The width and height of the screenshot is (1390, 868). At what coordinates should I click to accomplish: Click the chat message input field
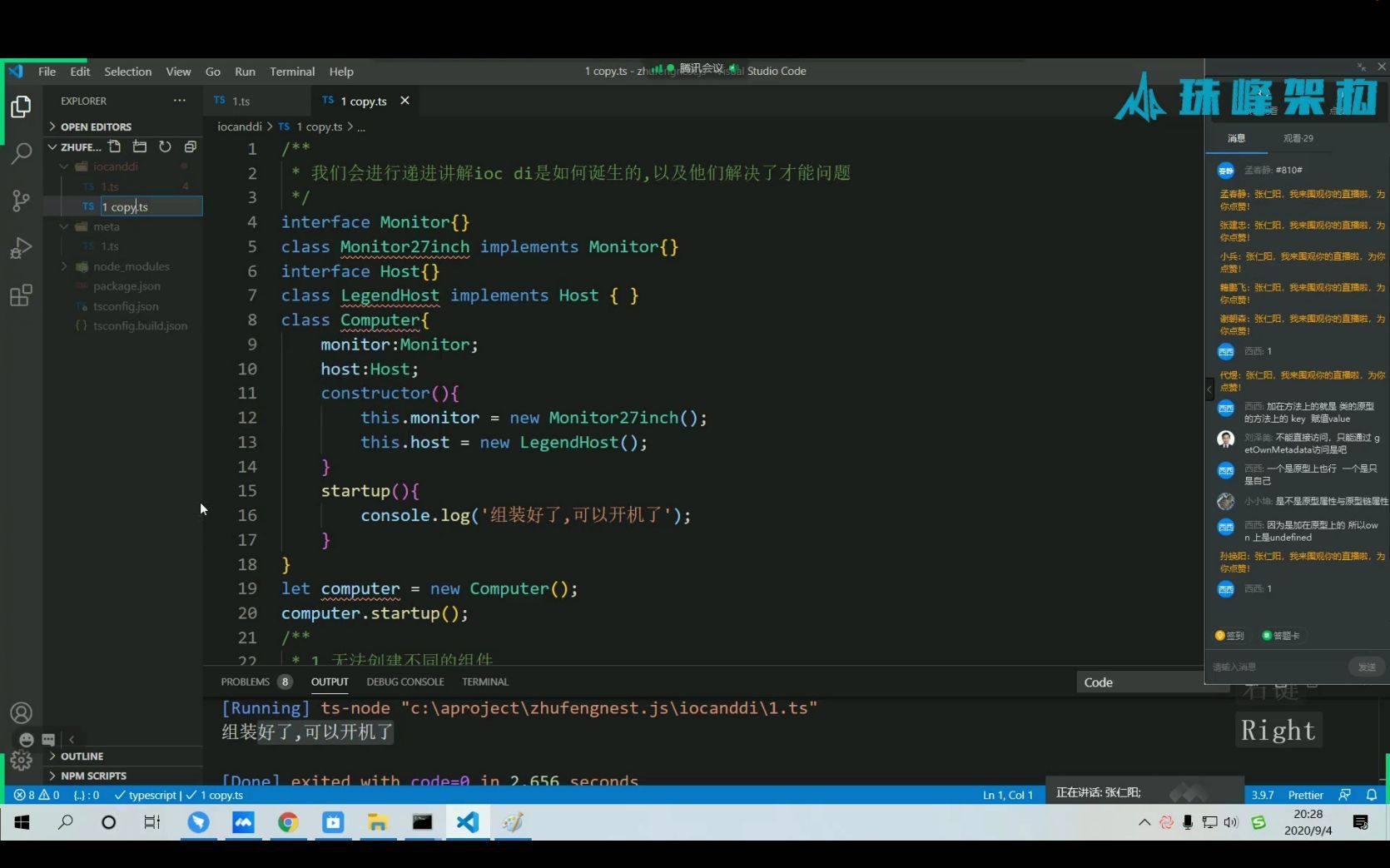(x=1277, y=667)
